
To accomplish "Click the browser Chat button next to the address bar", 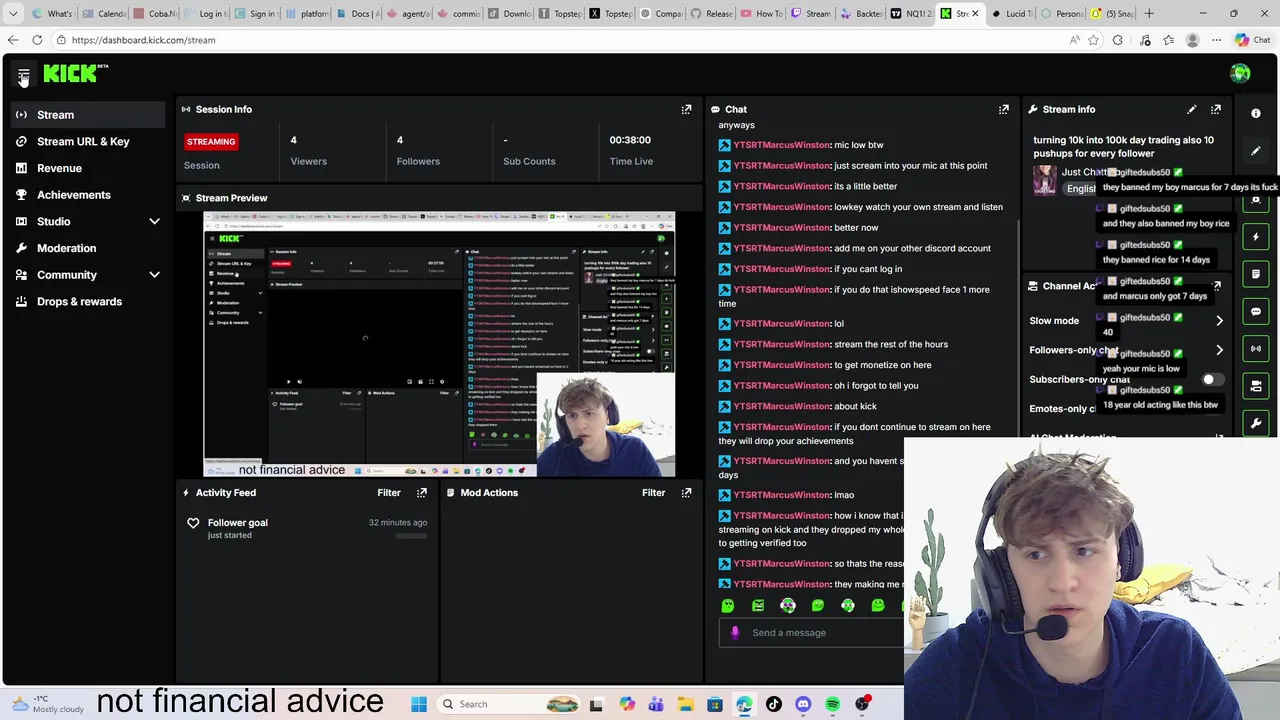I will click(1252, 40).
